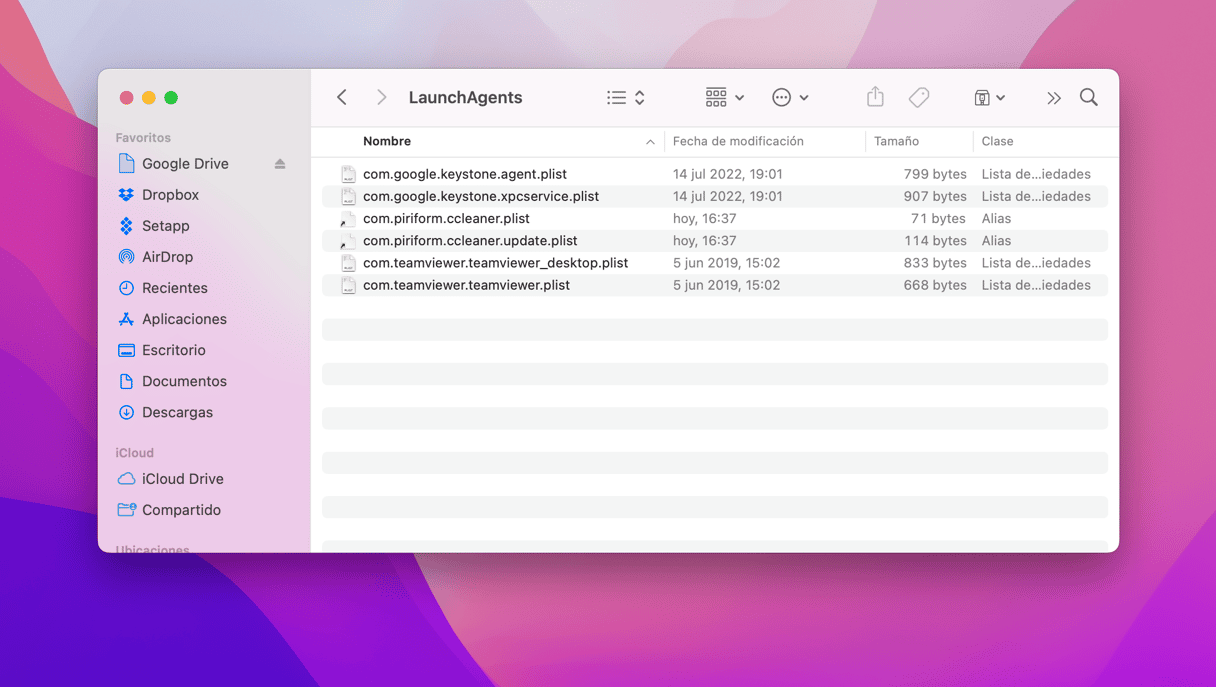This screenshot has height=687, width=1216.
Task: Click the 71 bytes size cell
Action: [x=938, y=218]
